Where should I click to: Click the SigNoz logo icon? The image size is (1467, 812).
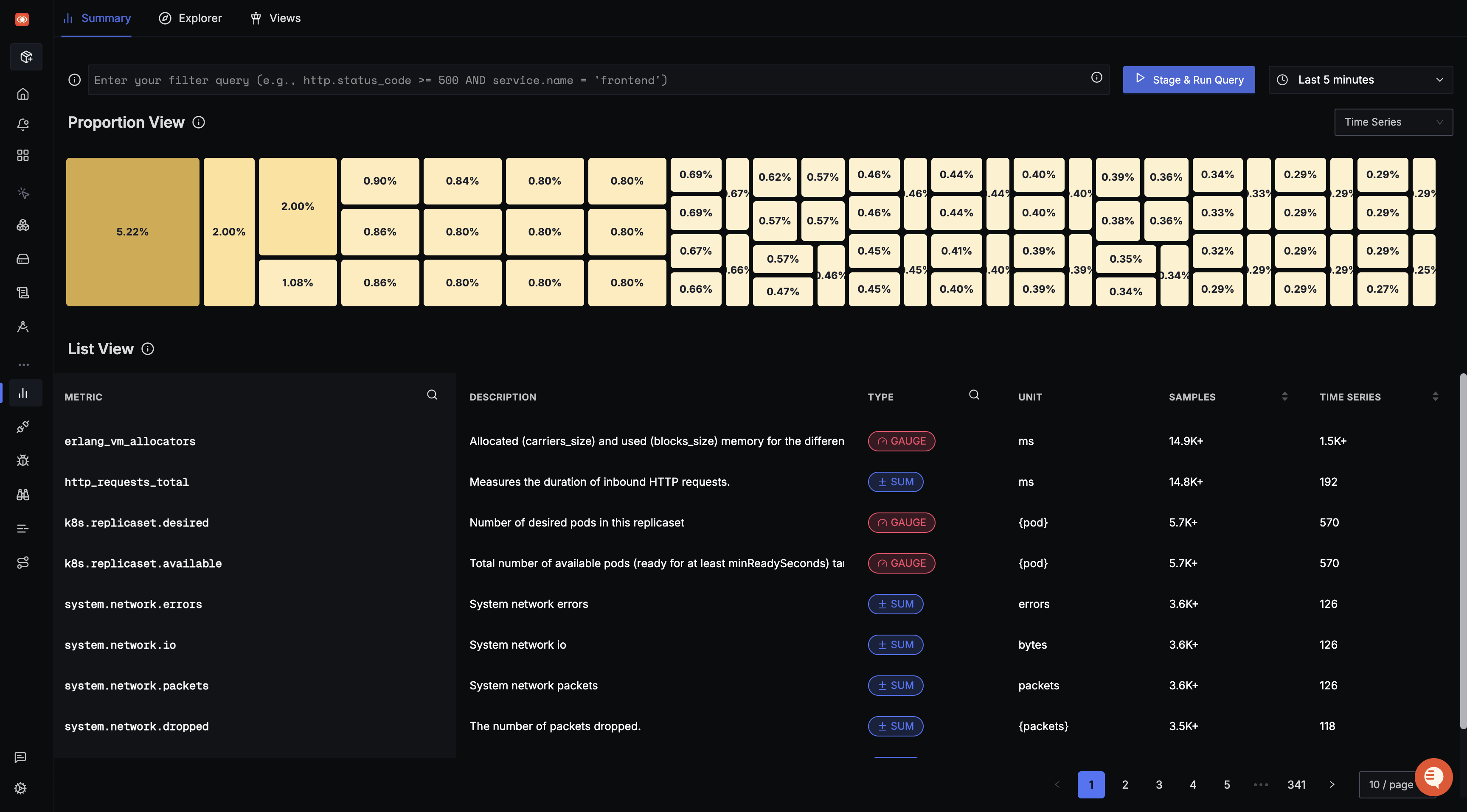point(22,20)
